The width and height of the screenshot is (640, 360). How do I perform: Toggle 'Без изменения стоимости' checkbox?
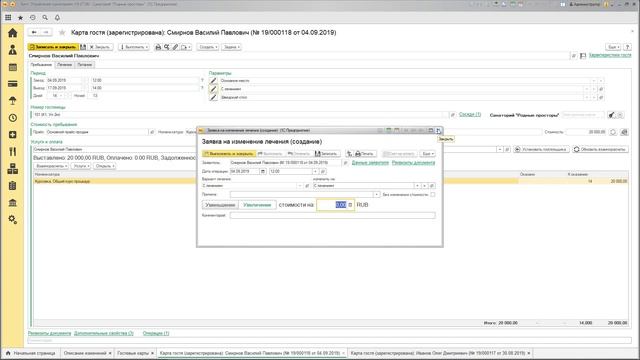(x=433, y=195)
